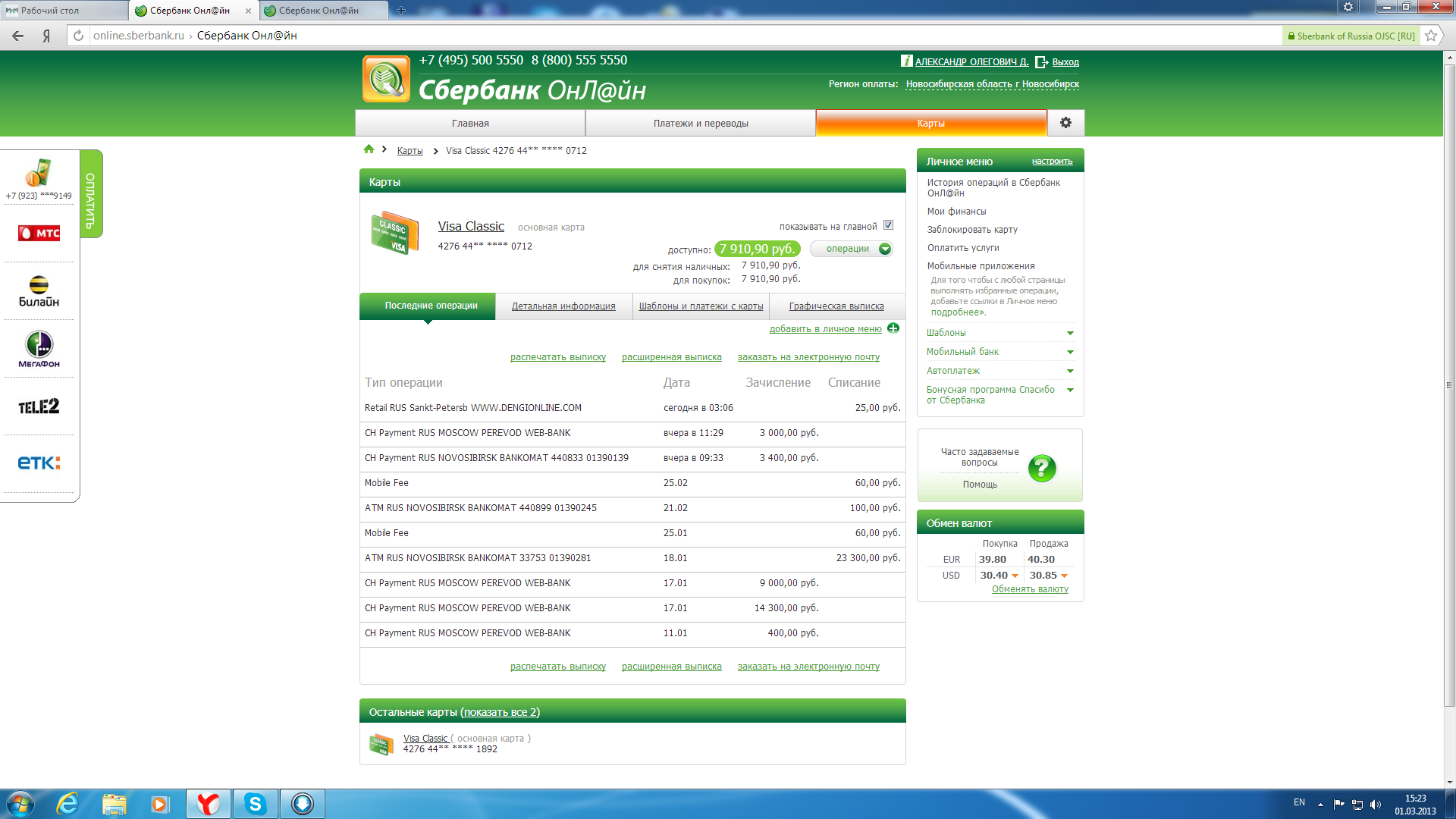
Task: Click top заказать на электронную почту link
Action: [808, 357]
